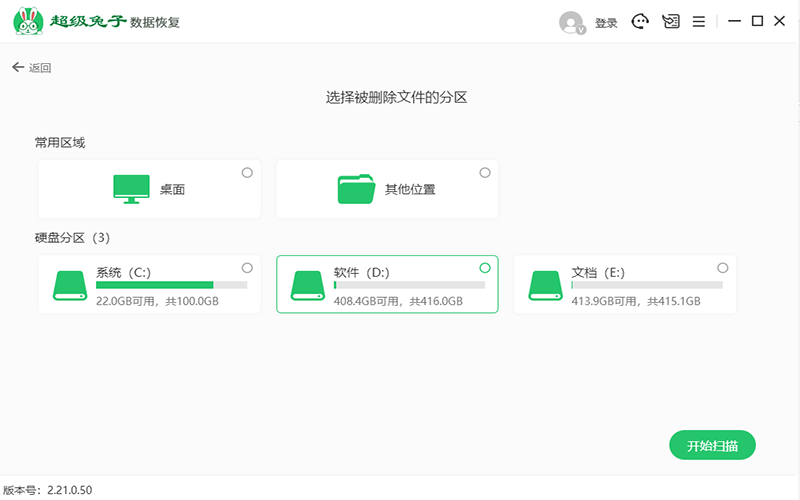This screenshot has width=800, height=500.
Task: Open the customer service headset icon
Action: tap(640, 22)
